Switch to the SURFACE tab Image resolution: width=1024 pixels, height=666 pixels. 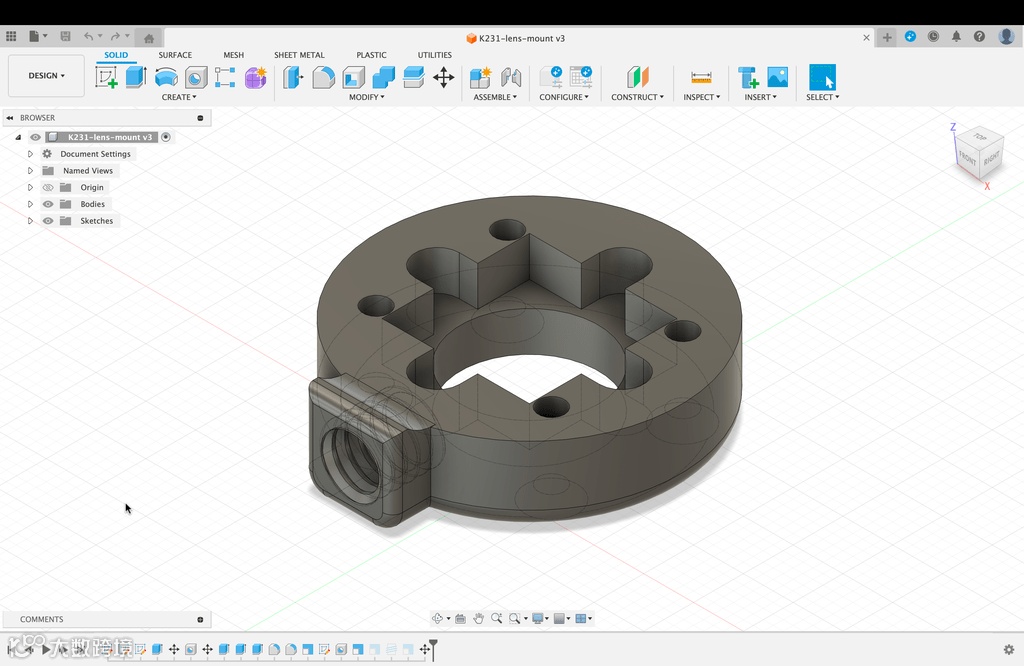[x=175, y=55]
